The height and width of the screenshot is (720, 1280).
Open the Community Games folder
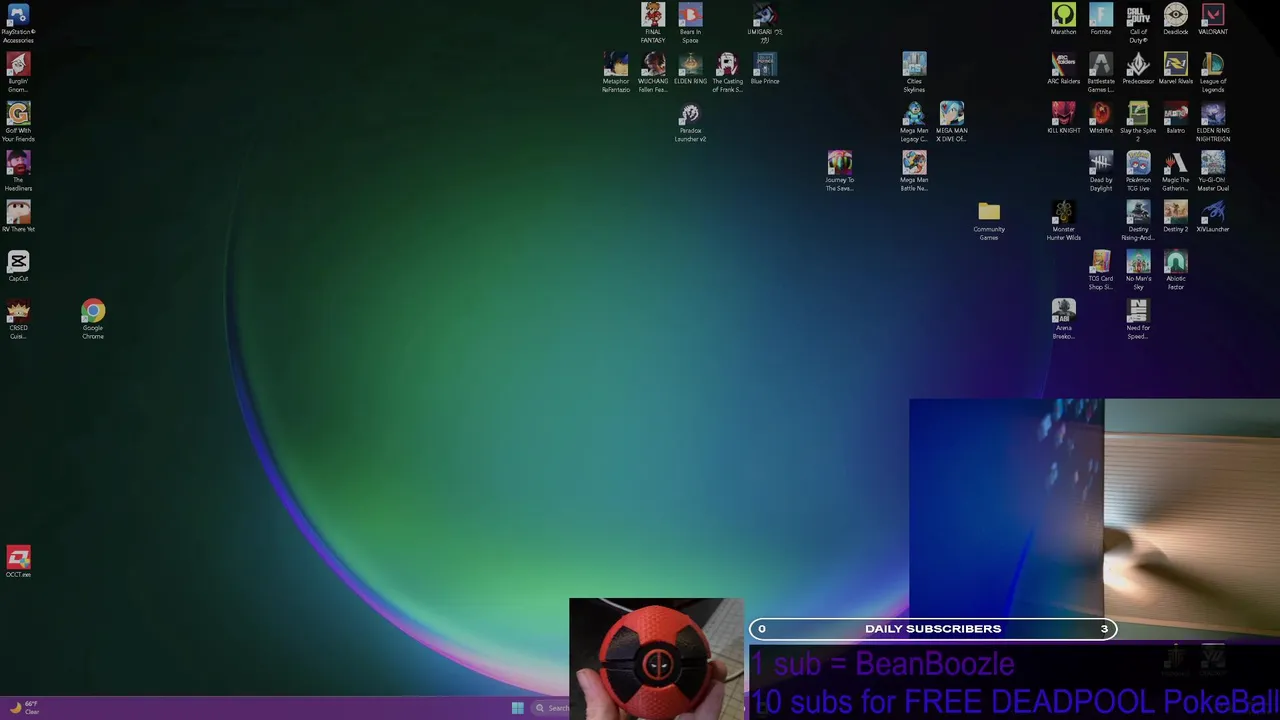[x=989, y=221]
